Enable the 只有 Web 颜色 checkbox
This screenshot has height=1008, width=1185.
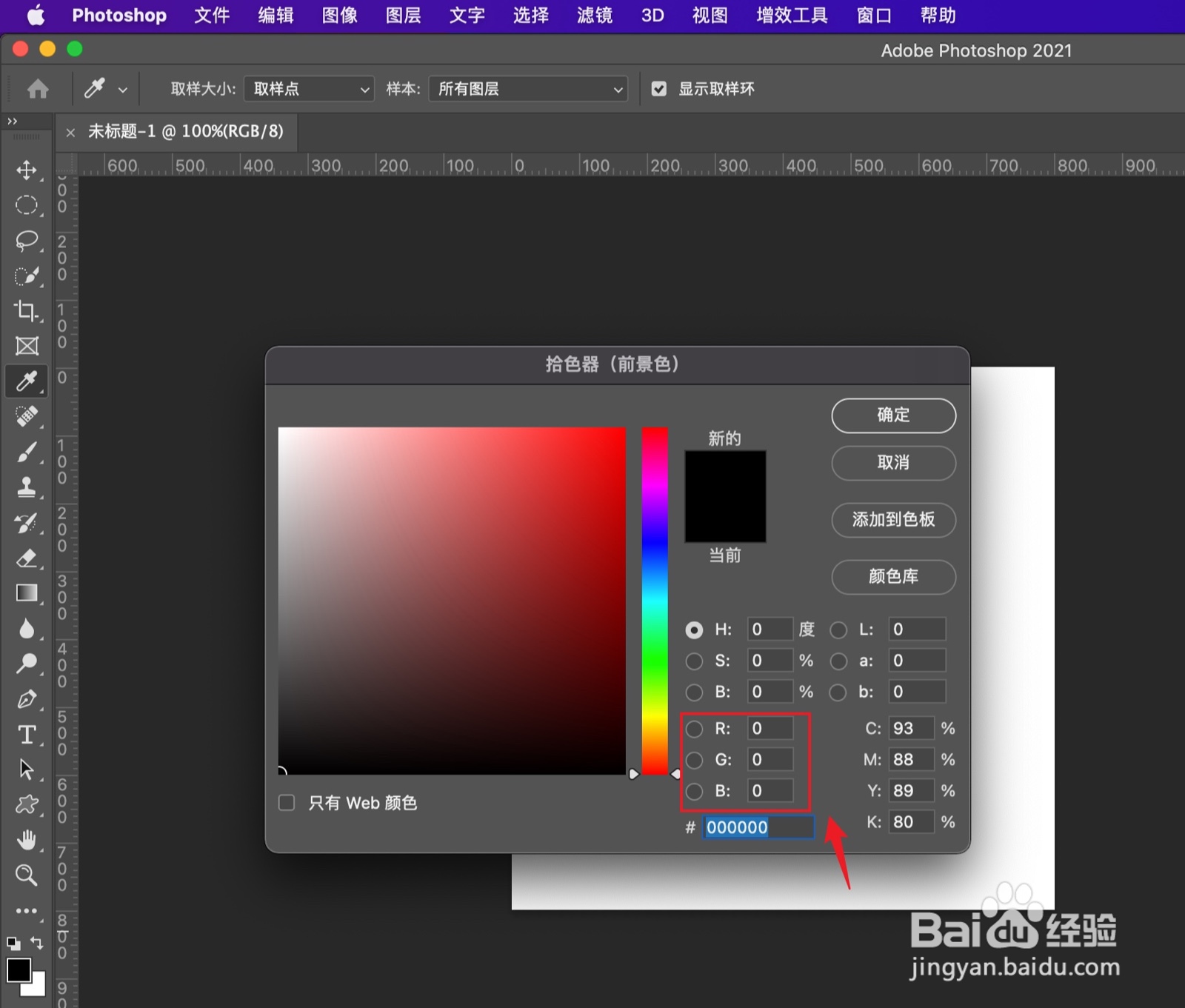[287, 803]
